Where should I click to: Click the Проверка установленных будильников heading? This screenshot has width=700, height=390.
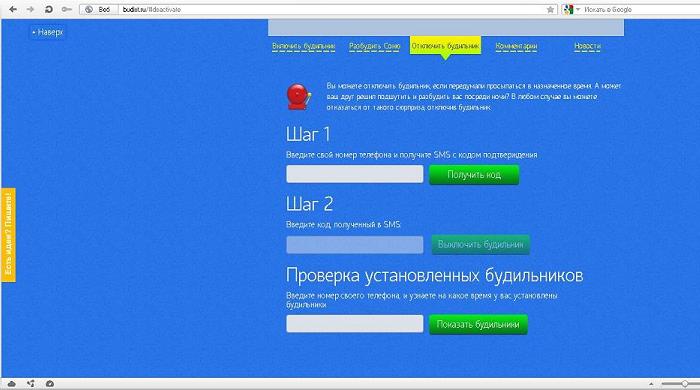(x=434, y=275)
